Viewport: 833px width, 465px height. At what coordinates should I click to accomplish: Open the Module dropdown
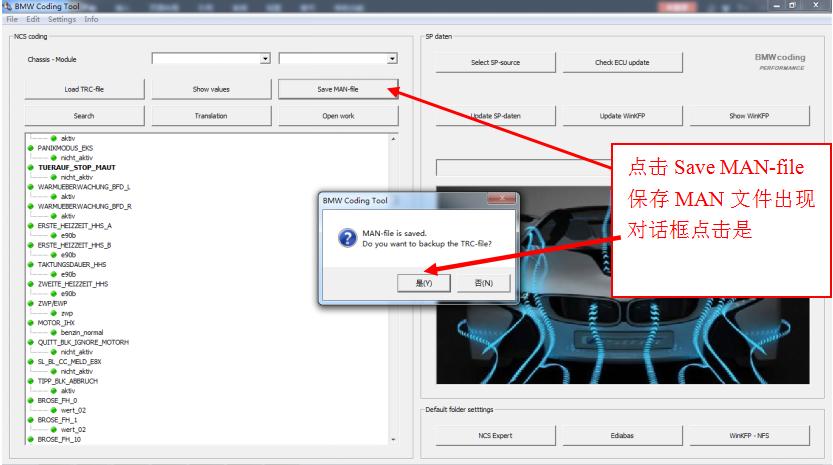click(338, 58)
